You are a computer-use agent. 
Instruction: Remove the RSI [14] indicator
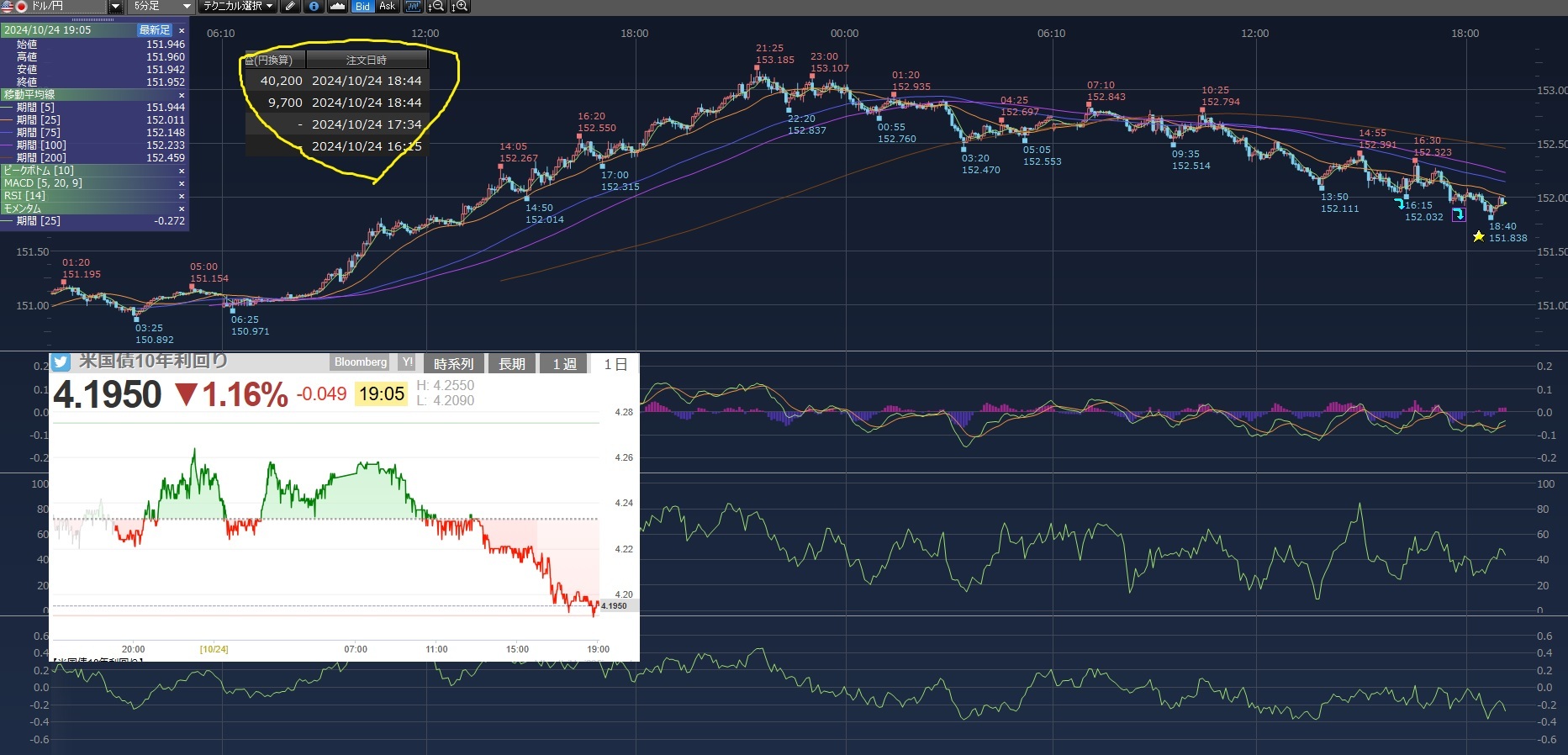pos(182,196)
